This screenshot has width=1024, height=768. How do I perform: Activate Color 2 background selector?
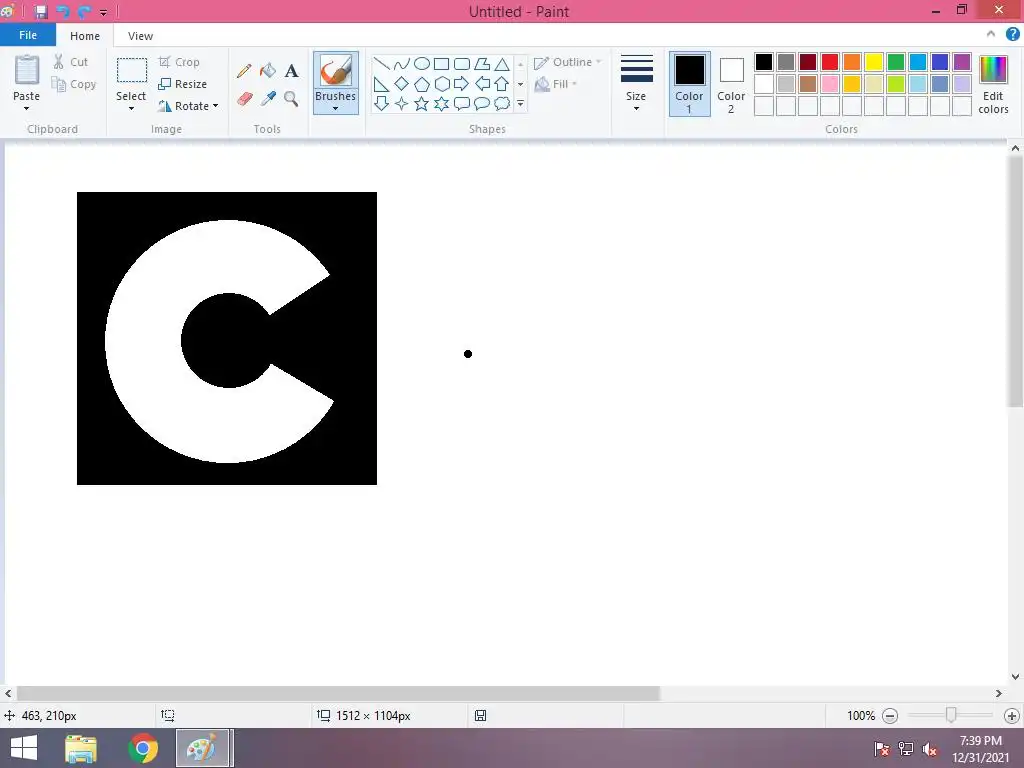(x=731, y=84)
